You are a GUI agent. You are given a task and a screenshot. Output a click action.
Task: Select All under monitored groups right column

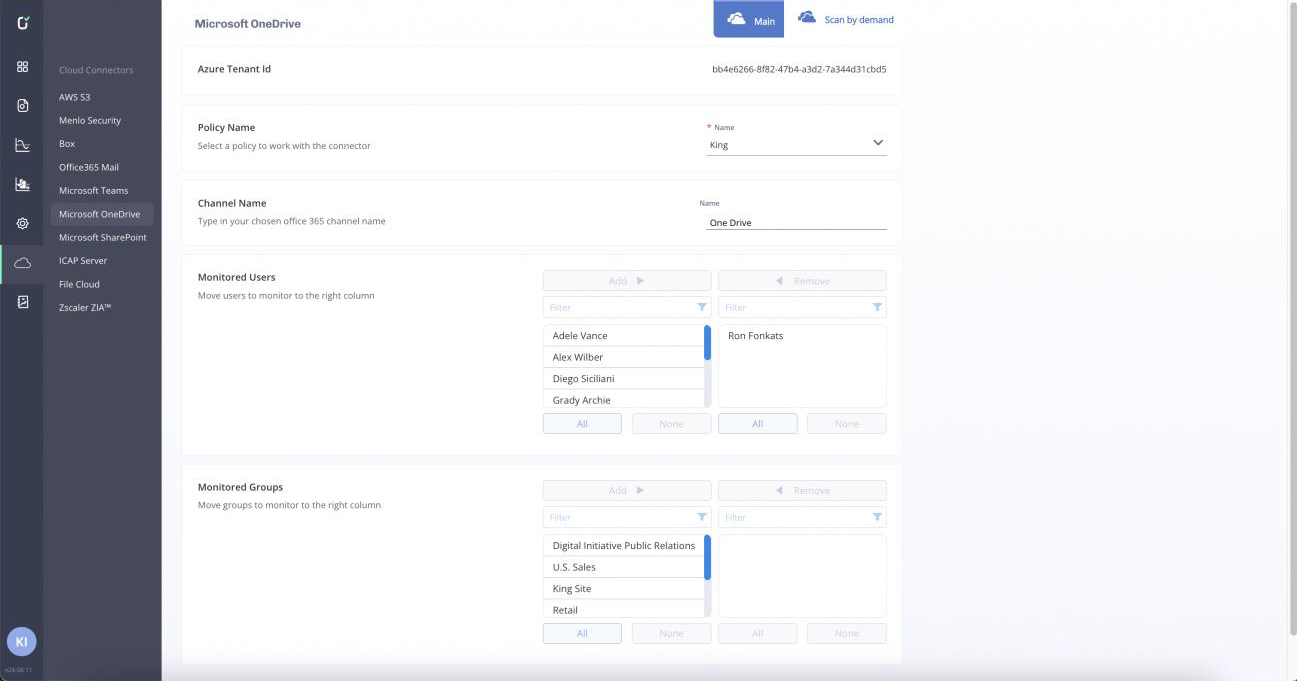coord(757,633)
